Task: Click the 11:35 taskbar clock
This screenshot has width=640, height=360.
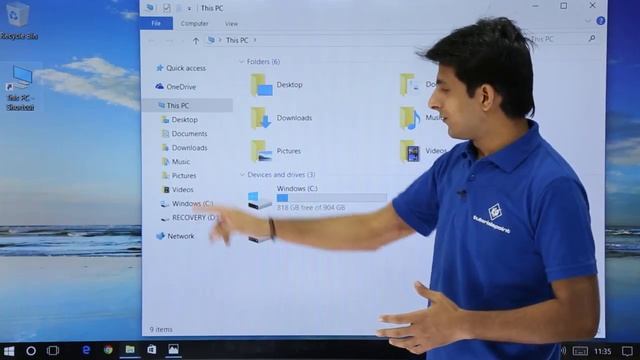Action: tap(602, 351)
